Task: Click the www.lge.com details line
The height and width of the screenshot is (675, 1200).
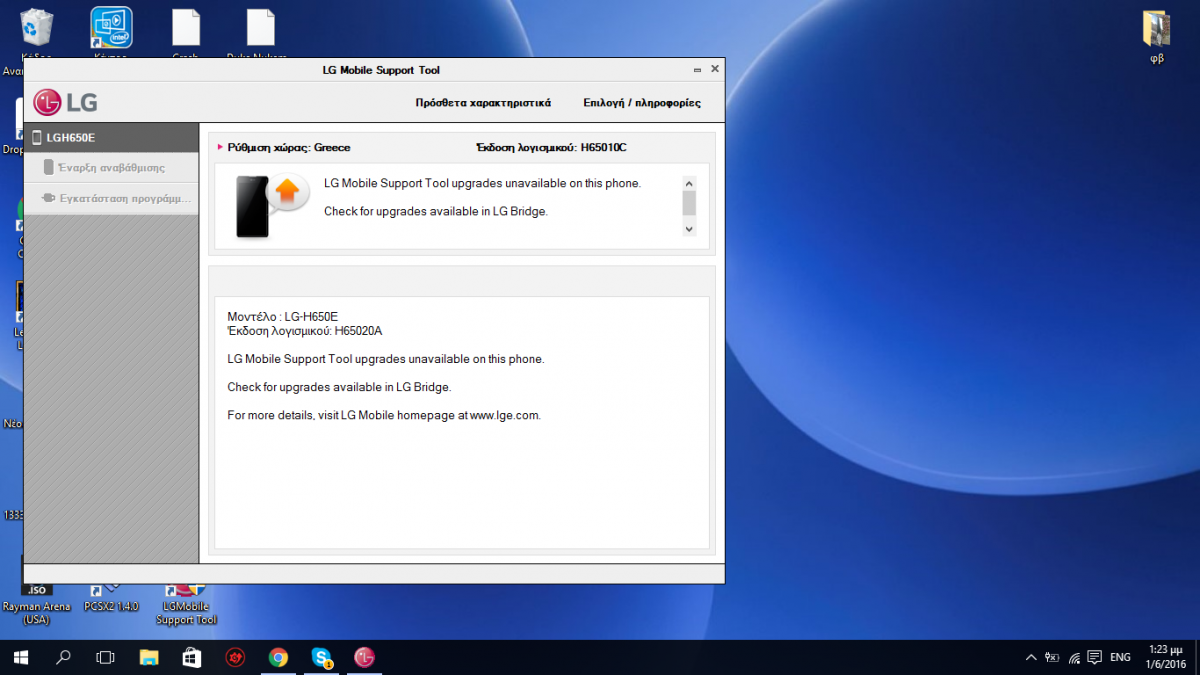Action: tap(384, 415)
